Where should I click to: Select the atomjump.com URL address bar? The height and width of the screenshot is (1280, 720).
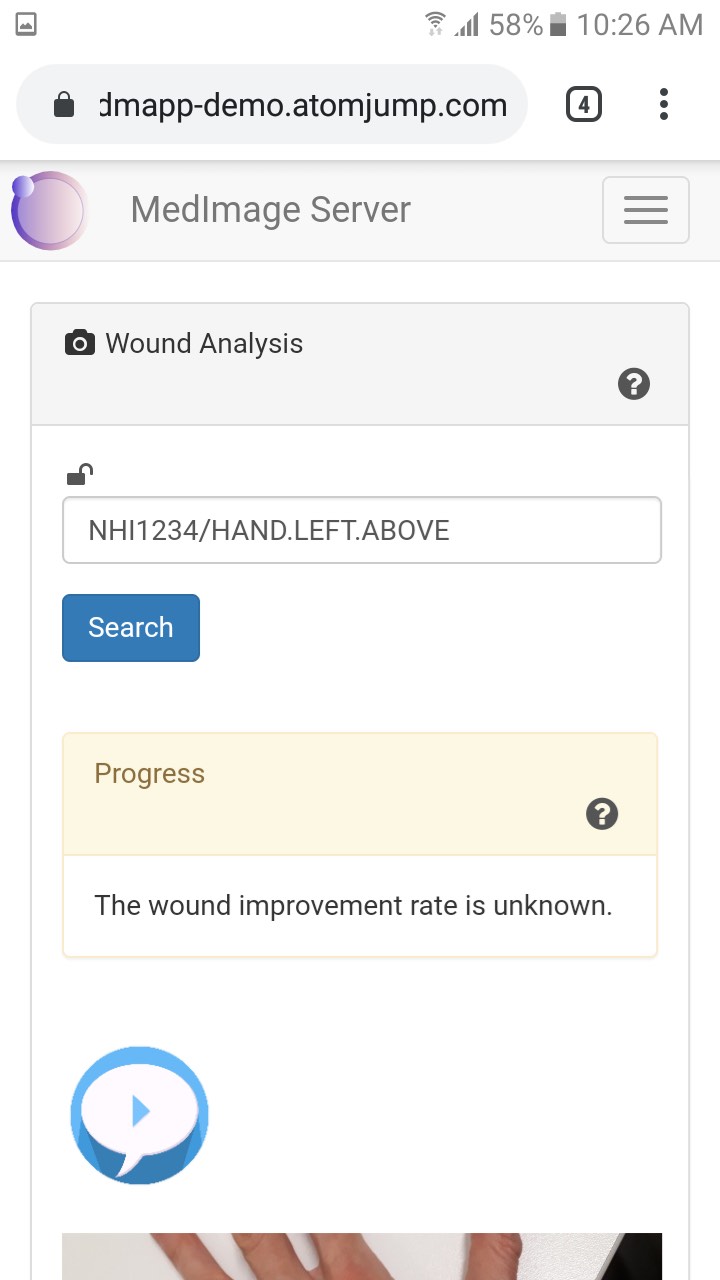pyautogui.click(x=272, y=104)
